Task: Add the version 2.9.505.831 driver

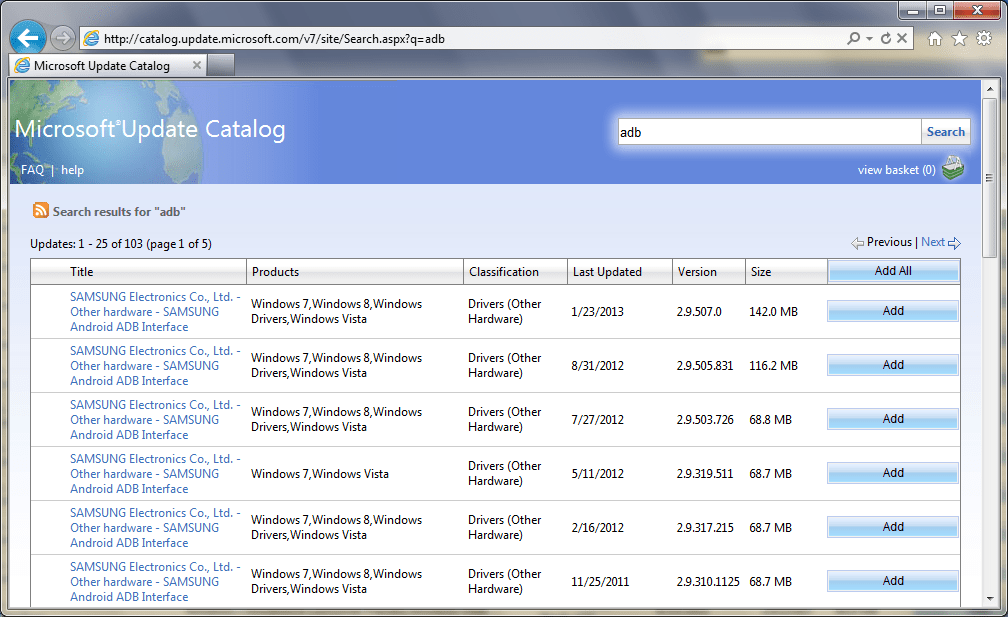Action: point(893,365)
